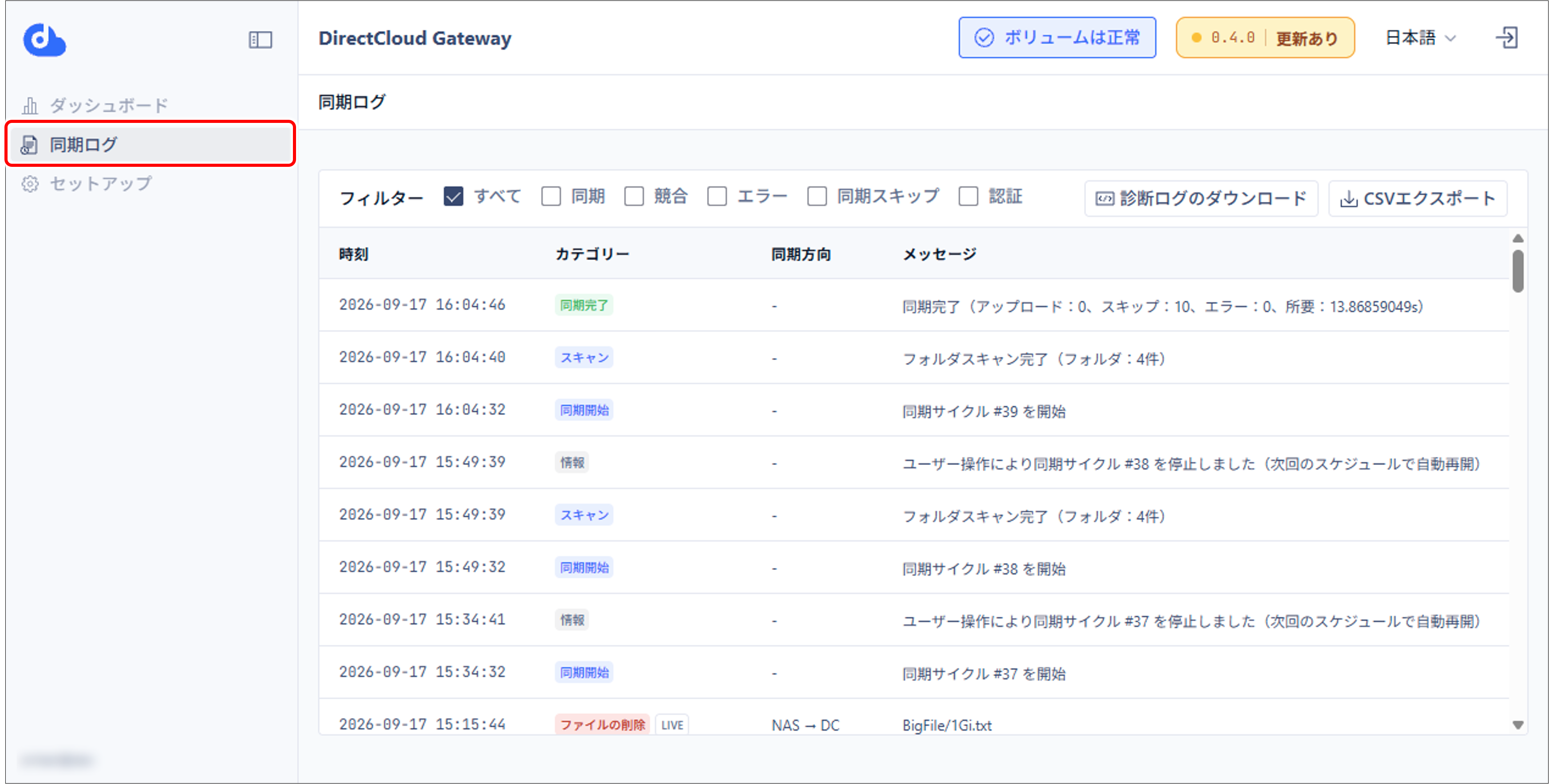Click the ファイルの削除 category tag
Image resolution: width=1549 pixels, height=784 pixels.
[x=602, y=725]
